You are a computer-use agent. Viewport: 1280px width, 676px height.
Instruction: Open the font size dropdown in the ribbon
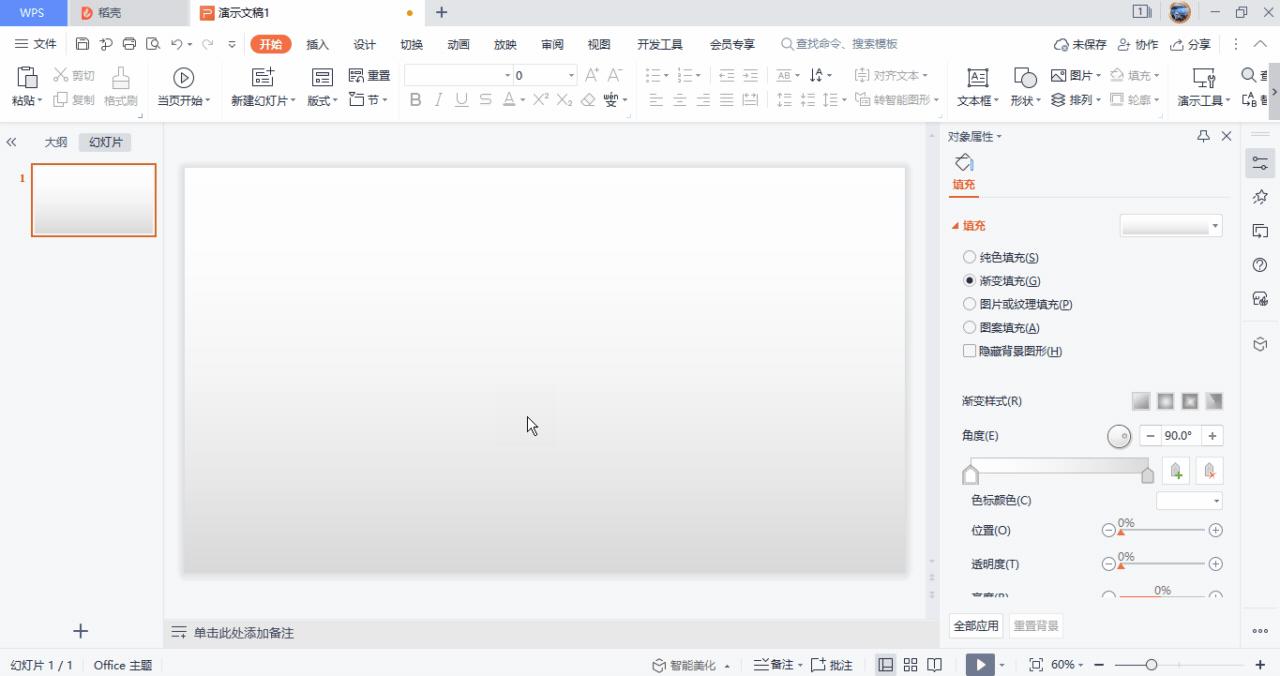pyautogui.click(x=570, y=74)
